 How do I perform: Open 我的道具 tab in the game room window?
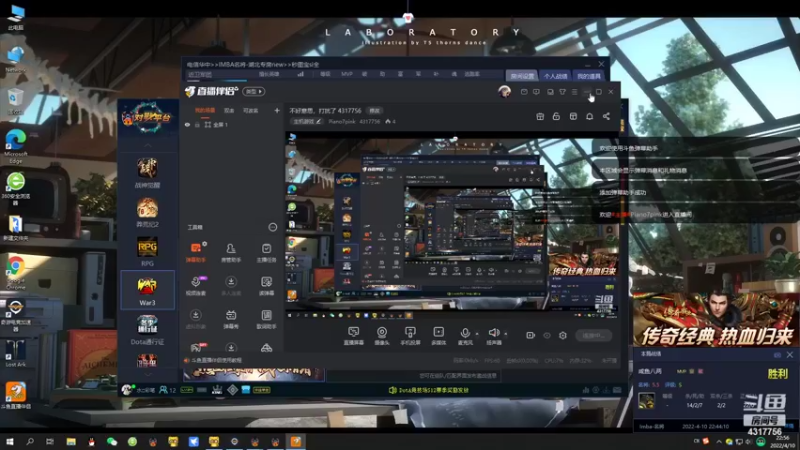(589, 76)
